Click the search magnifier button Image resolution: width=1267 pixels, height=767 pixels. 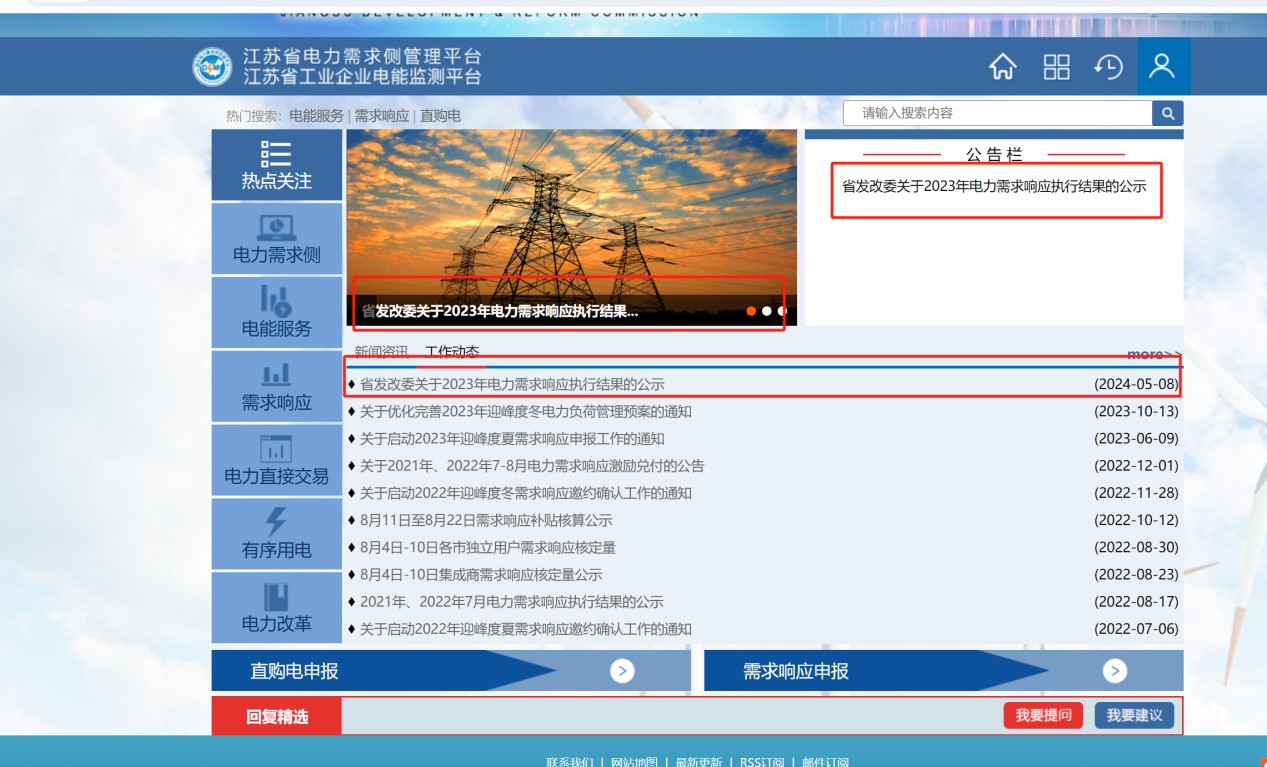click(1167, 113)
